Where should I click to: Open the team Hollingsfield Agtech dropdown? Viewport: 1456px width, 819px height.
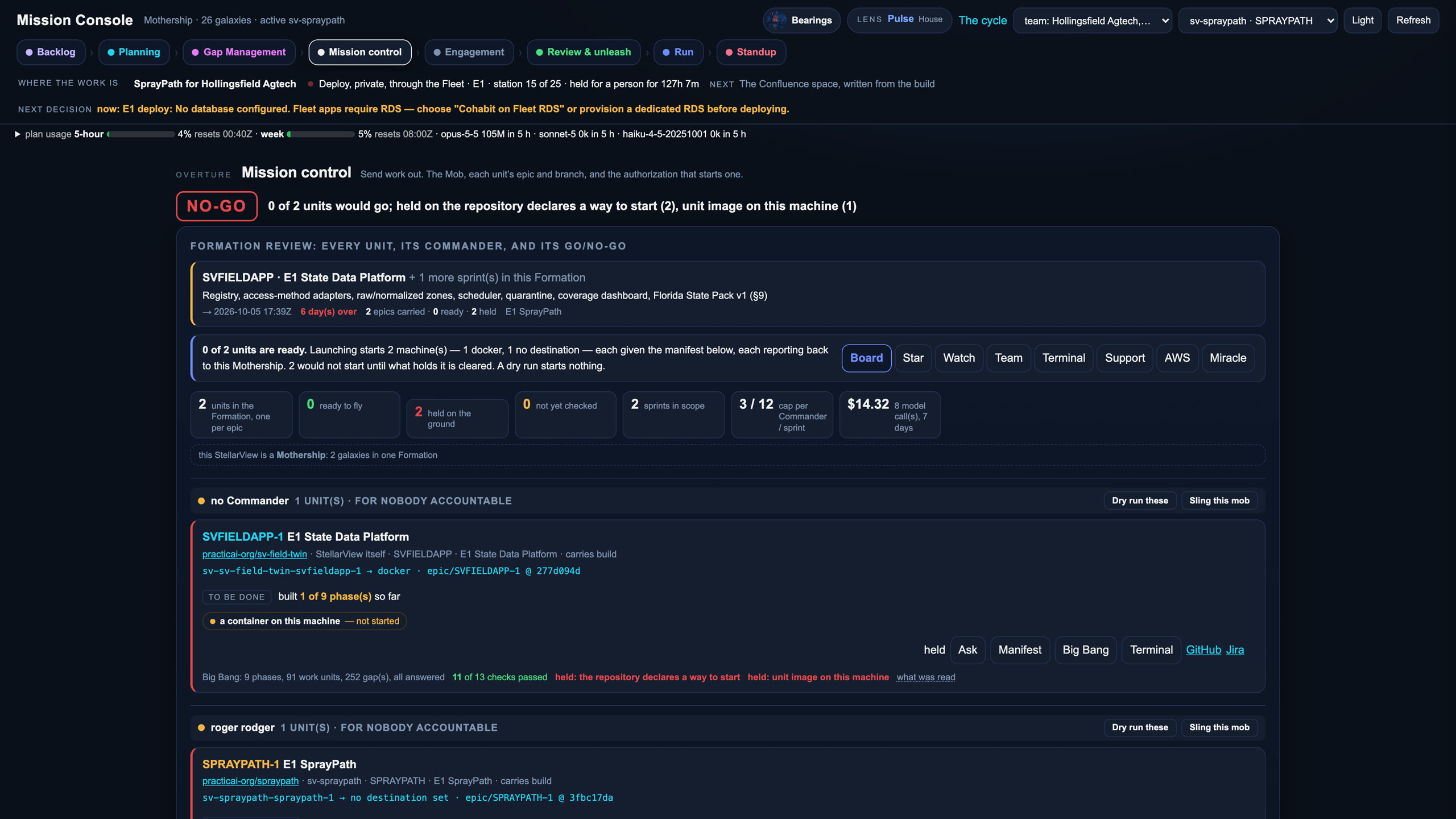pyautogui.click(x=1092, y=20)
